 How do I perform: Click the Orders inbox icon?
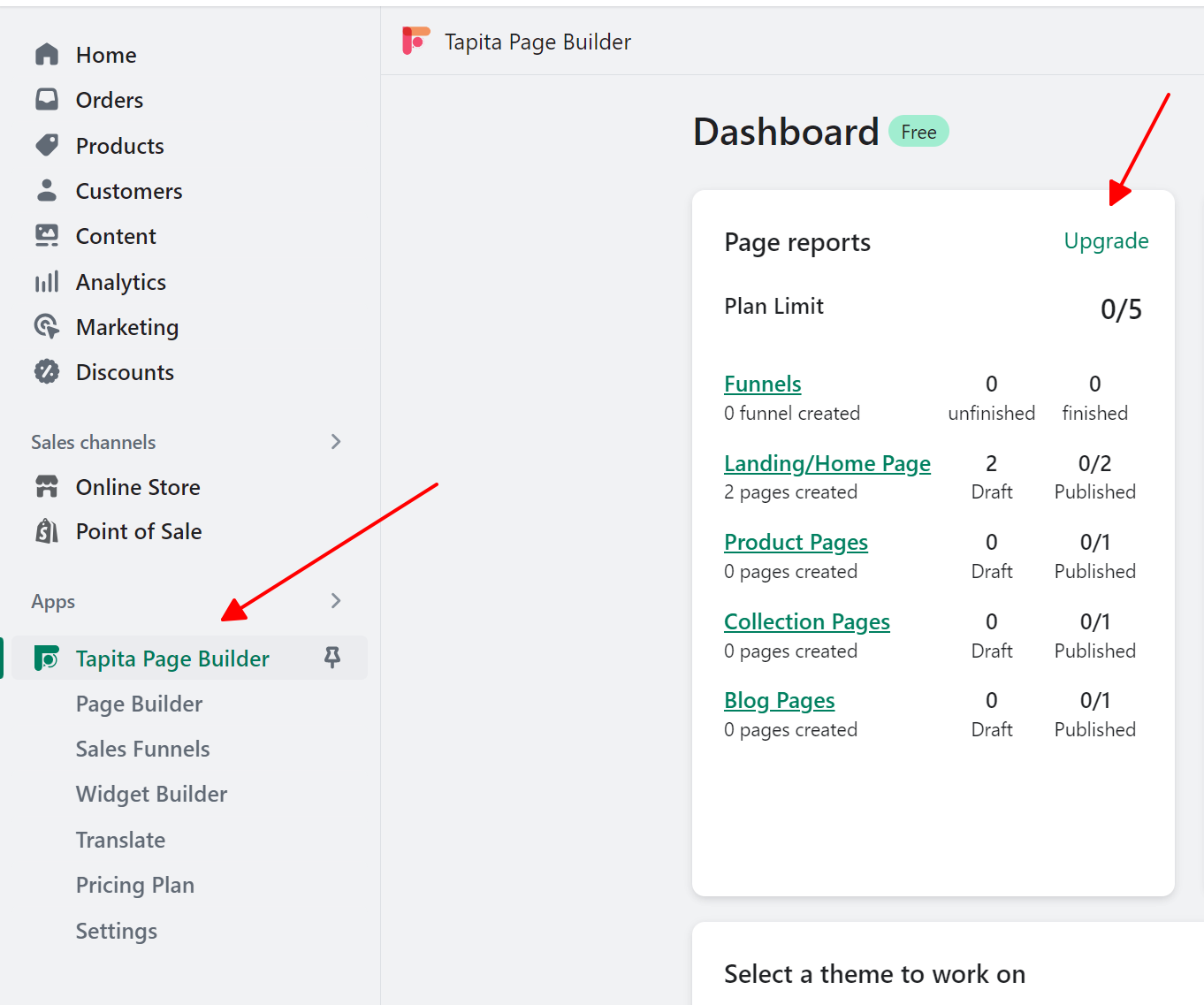pos(47,100)
